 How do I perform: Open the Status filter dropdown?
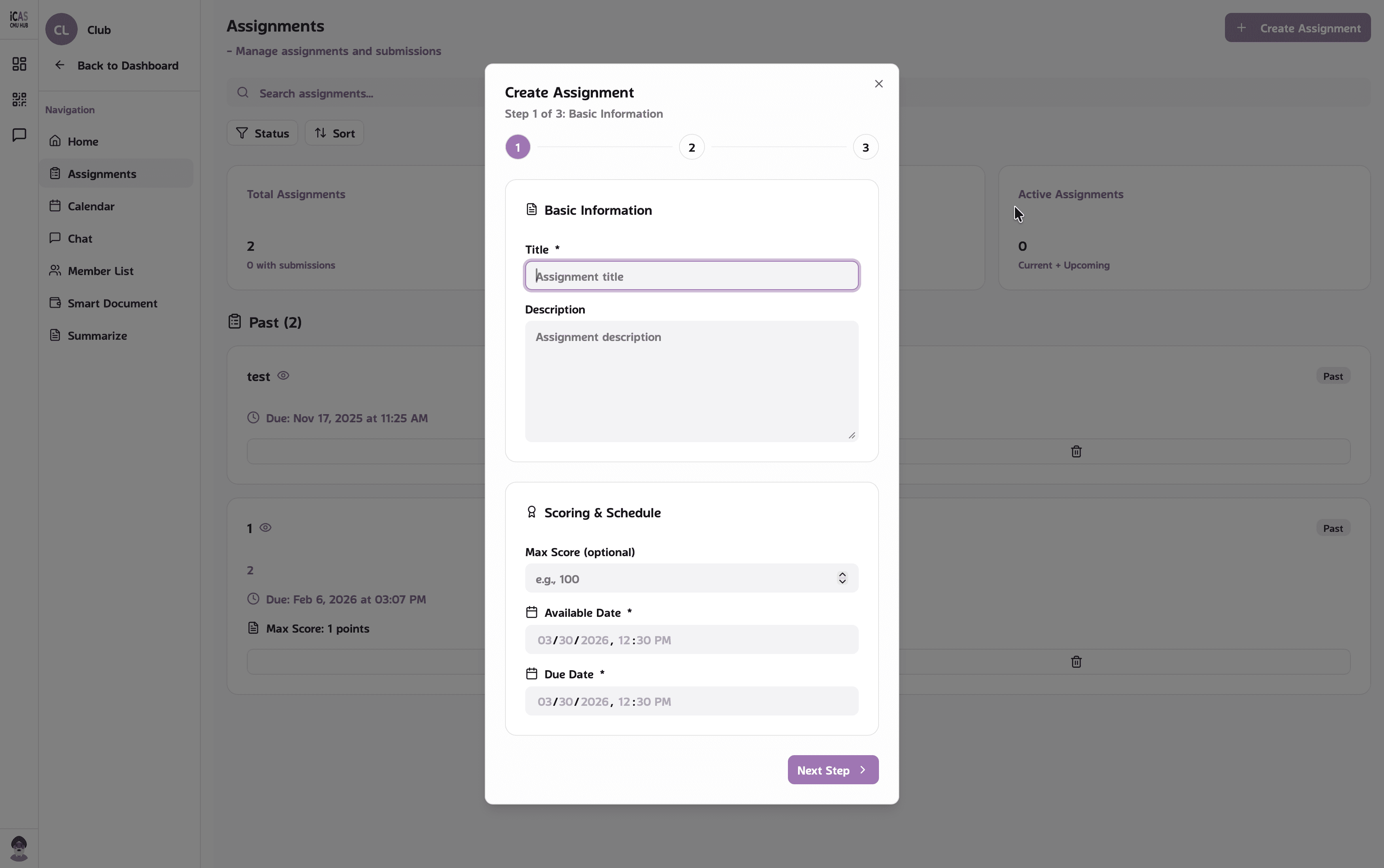pos(263,133)
